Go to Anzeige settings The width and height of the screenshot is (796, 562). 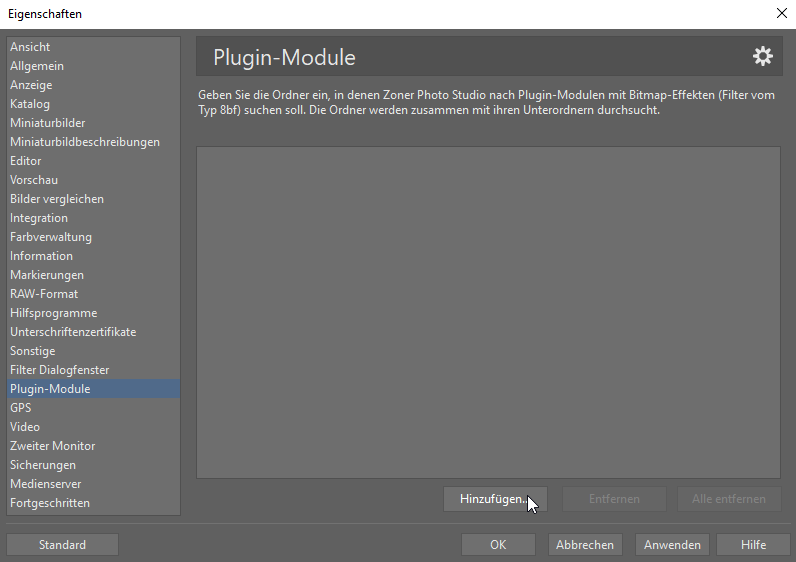tap(93, 85)
